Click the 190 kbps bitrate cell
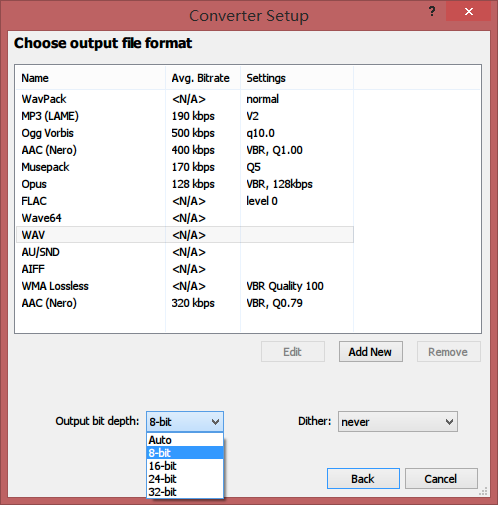Image resolution: width=498 pixels, height=505 pixels. pos(193,116)
